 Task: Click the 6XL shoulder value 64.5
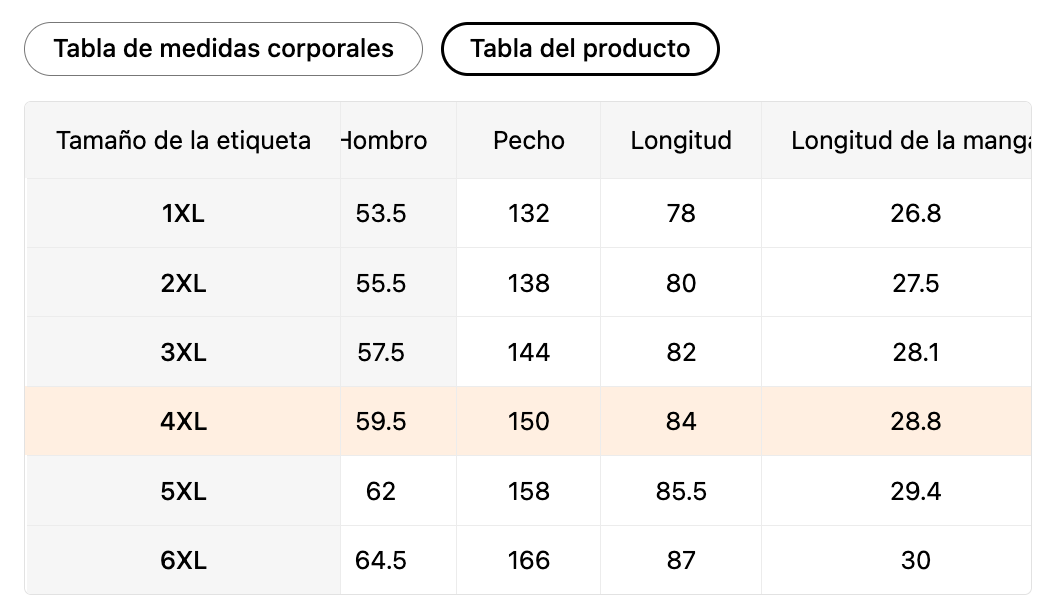pos(381,560)
